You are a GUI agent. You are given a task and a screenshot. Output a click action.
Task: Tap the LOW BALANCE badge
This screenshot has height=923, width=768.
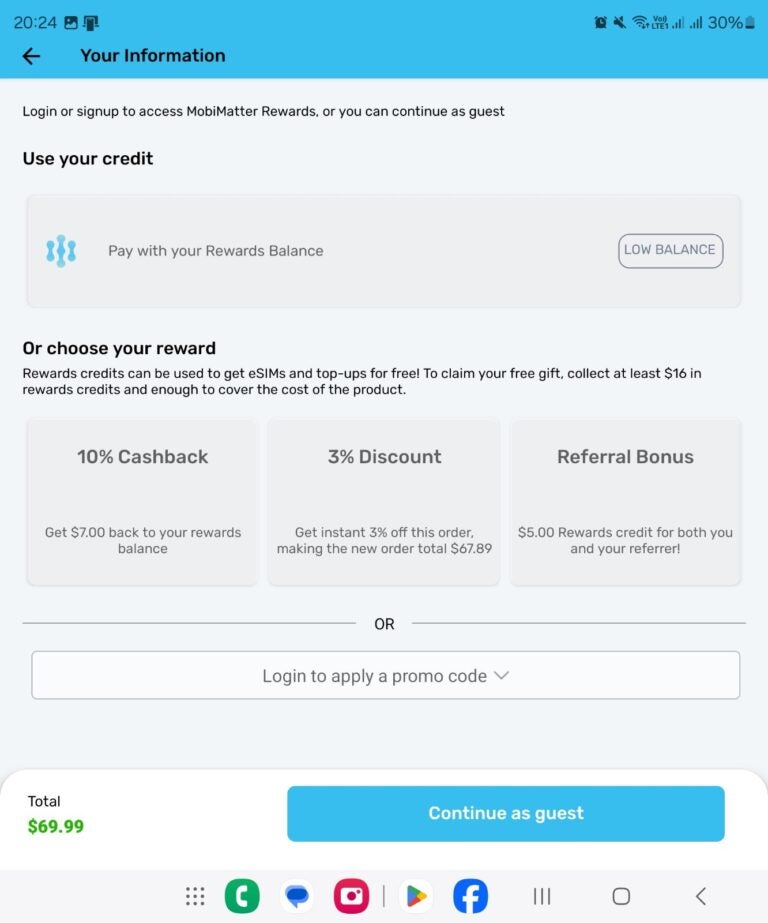[x=670, y=250]
